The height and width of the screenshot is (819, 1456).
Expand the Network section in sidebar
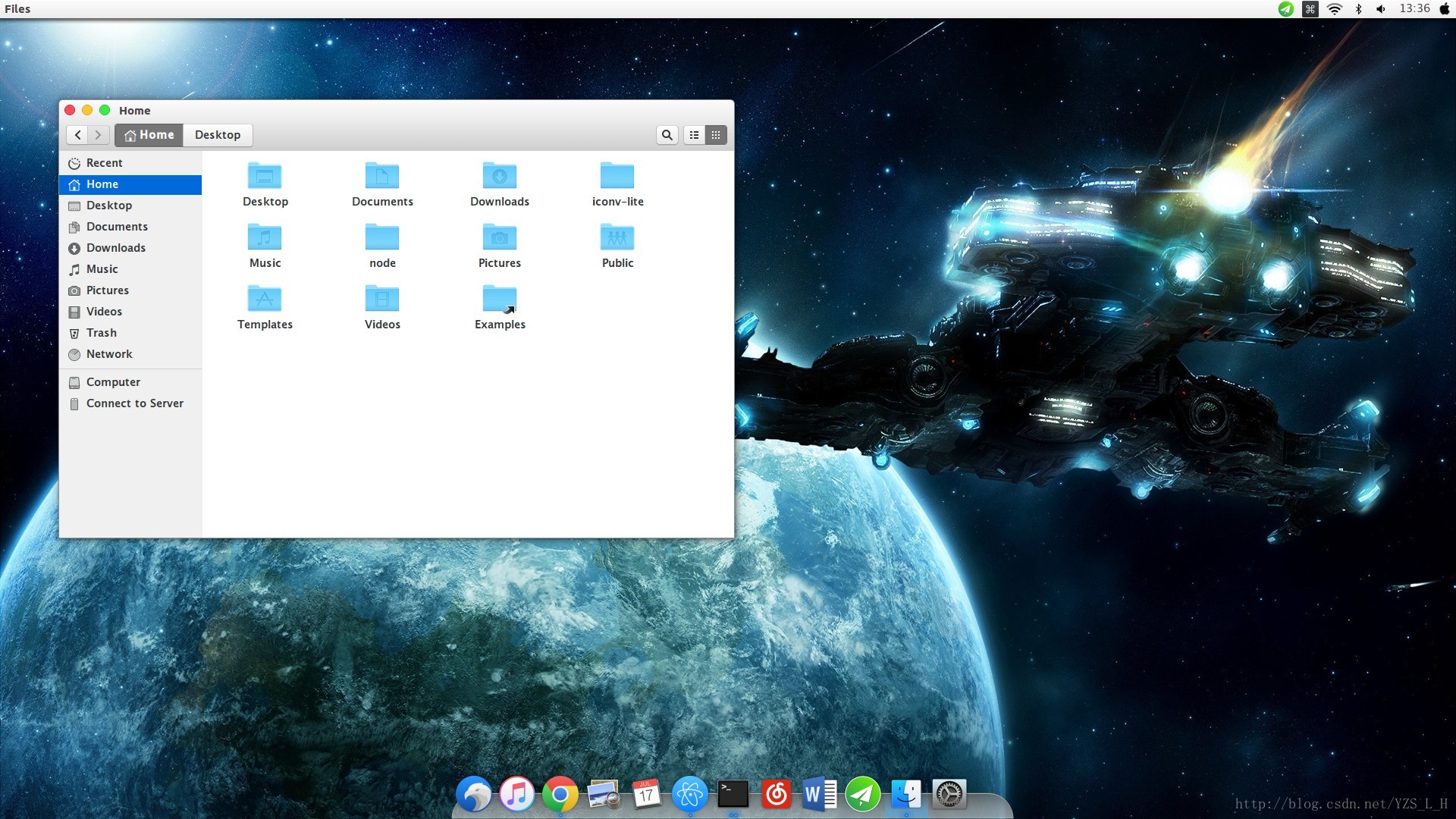(109, 353)
